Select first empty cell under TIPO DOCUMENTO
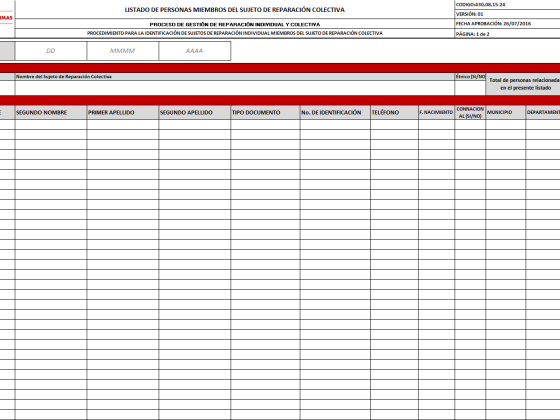This screenshot has height=420, width=560. point(265,125)
